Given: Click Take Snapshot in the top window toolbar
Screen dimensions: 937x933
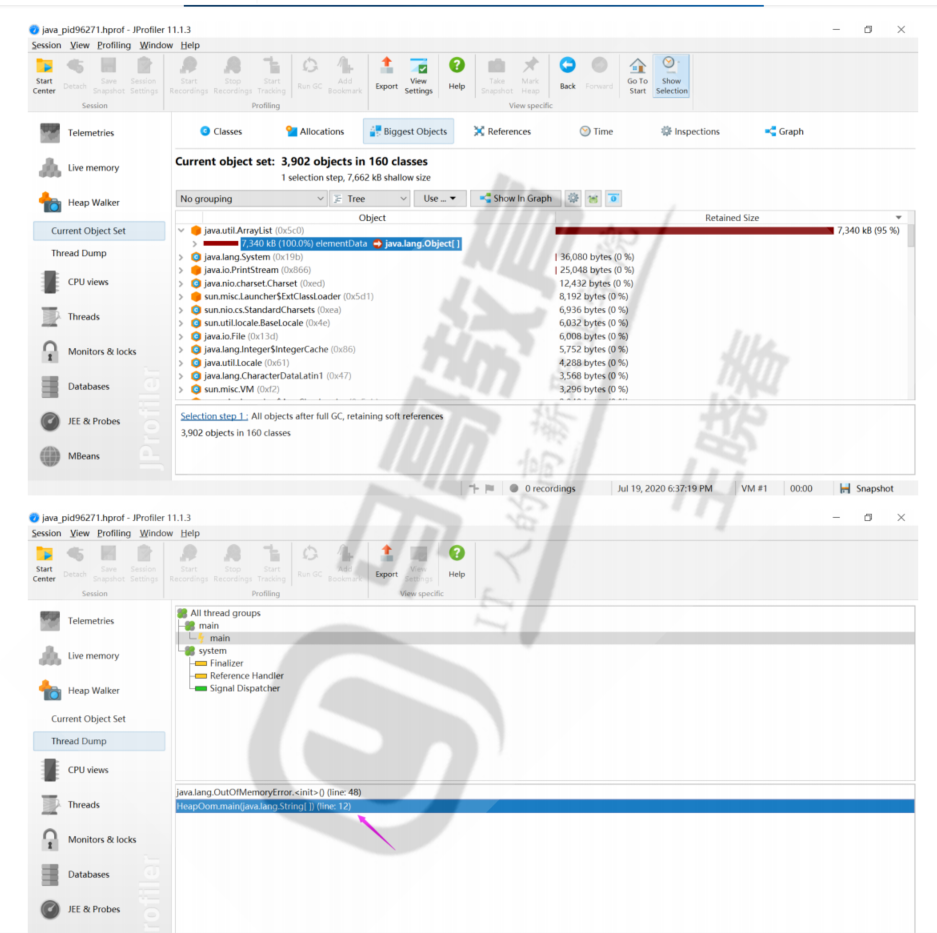Looking at the screenshot, I should pos(497,76).
